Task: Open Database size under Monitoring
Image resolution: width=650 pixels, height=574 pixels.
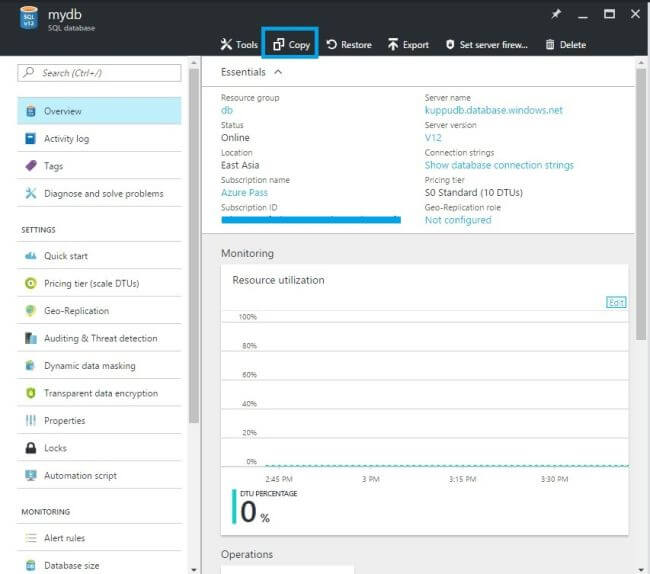Action: [99, 565]
